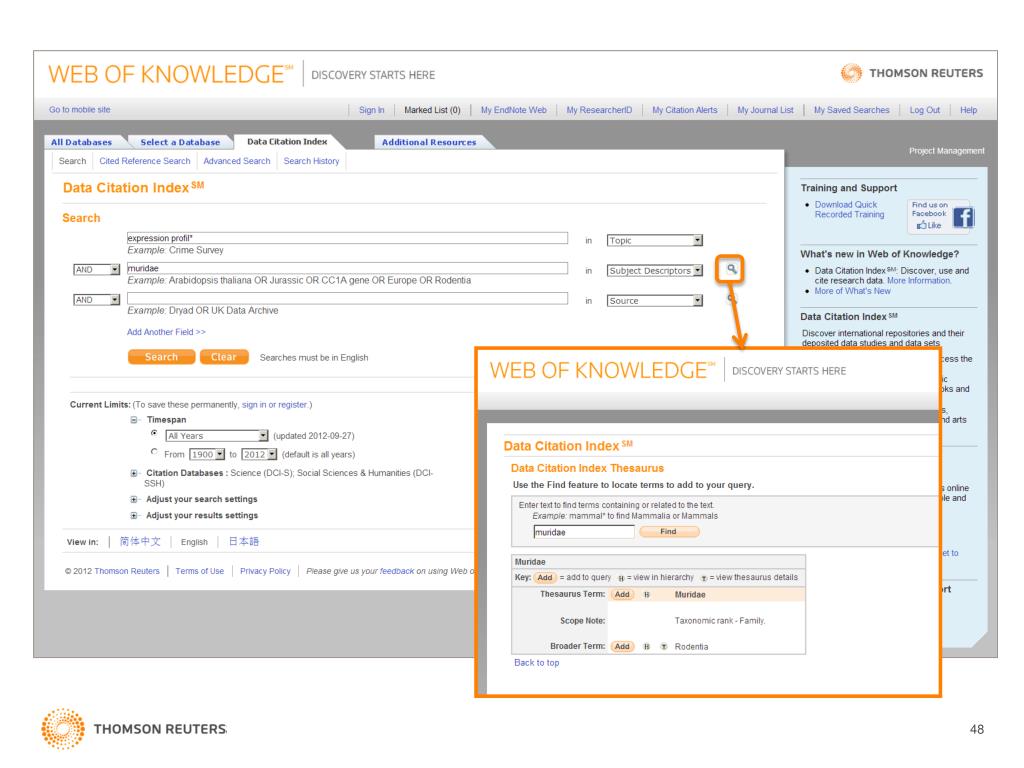
Task: Open the Subject Descriptors field dropdown
Action: point(697,270)
